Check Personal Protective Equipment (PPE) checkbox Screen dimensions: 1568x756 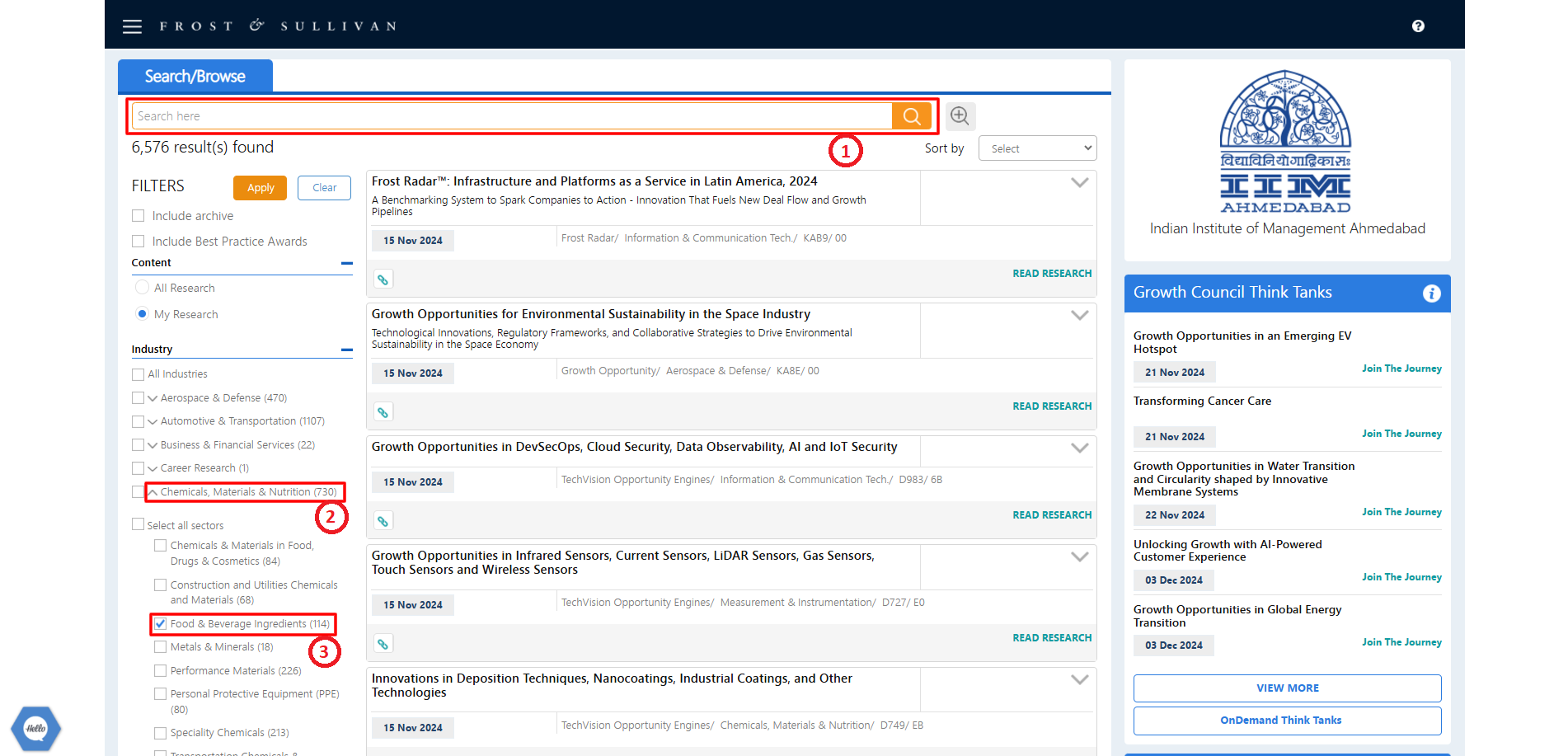[161, 694]
